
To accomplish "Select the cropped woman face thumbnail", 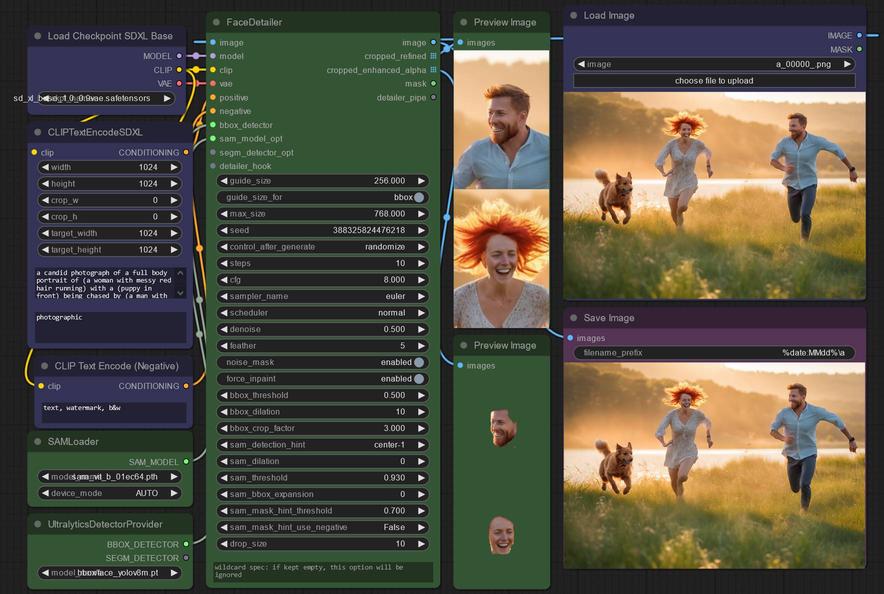I will click(x=501, y=535).
